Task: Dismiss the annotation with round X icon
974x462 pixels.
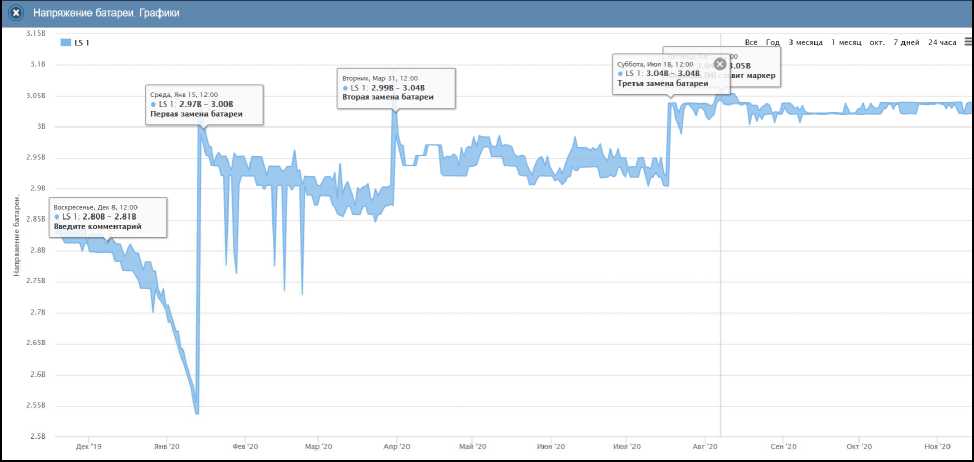Action: click(x=720, y=63)
